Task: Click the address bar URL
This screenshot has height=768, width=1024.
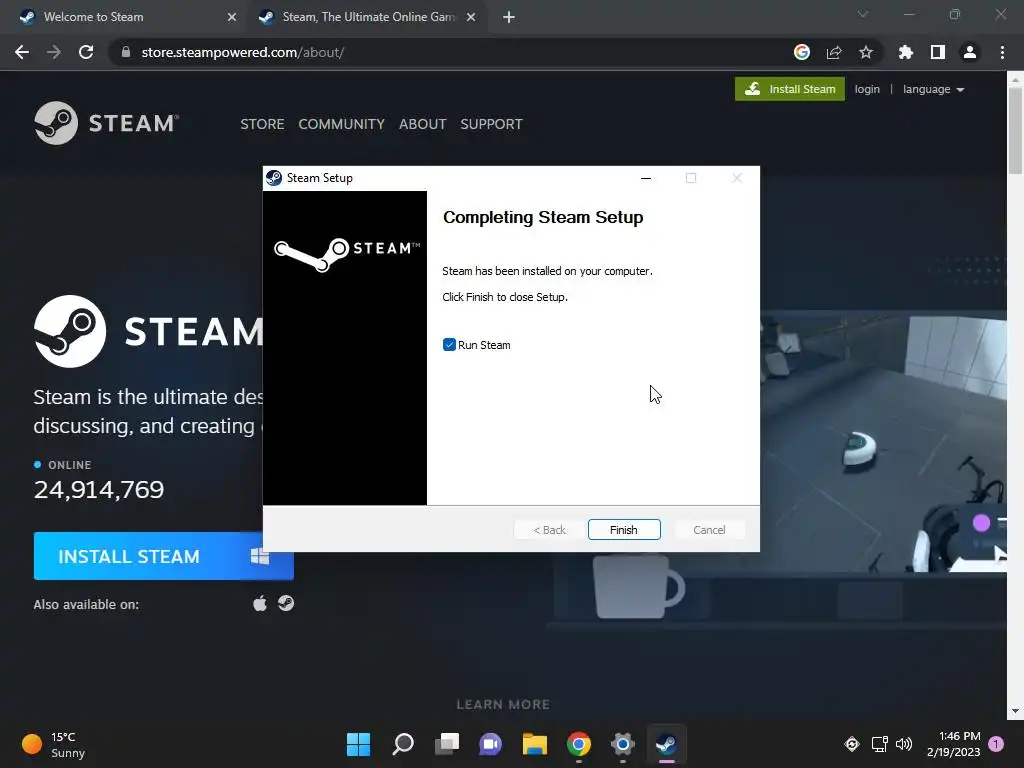Action: pyautogui.click(x=242, y=52)
